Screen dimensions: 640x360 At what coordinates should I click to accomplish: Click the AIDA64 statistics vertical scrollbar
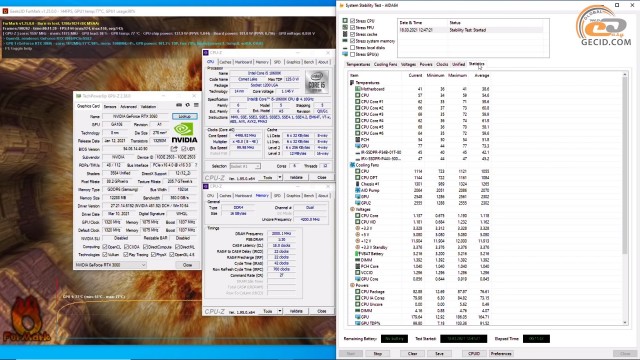[624, 165]
